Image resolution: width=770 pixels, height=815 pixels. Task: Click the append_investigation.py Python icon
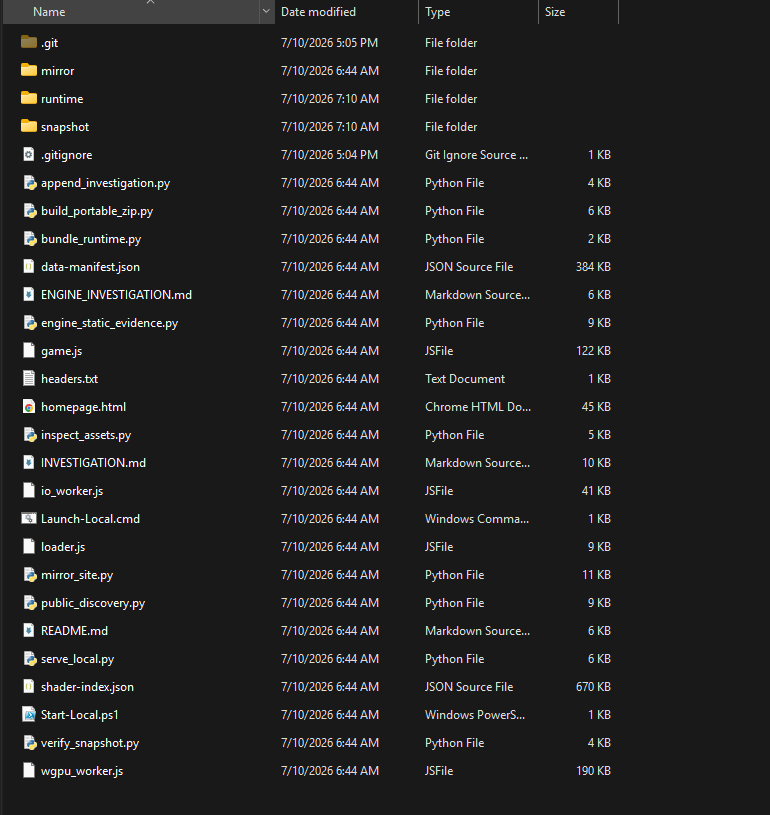click(29, 182)
